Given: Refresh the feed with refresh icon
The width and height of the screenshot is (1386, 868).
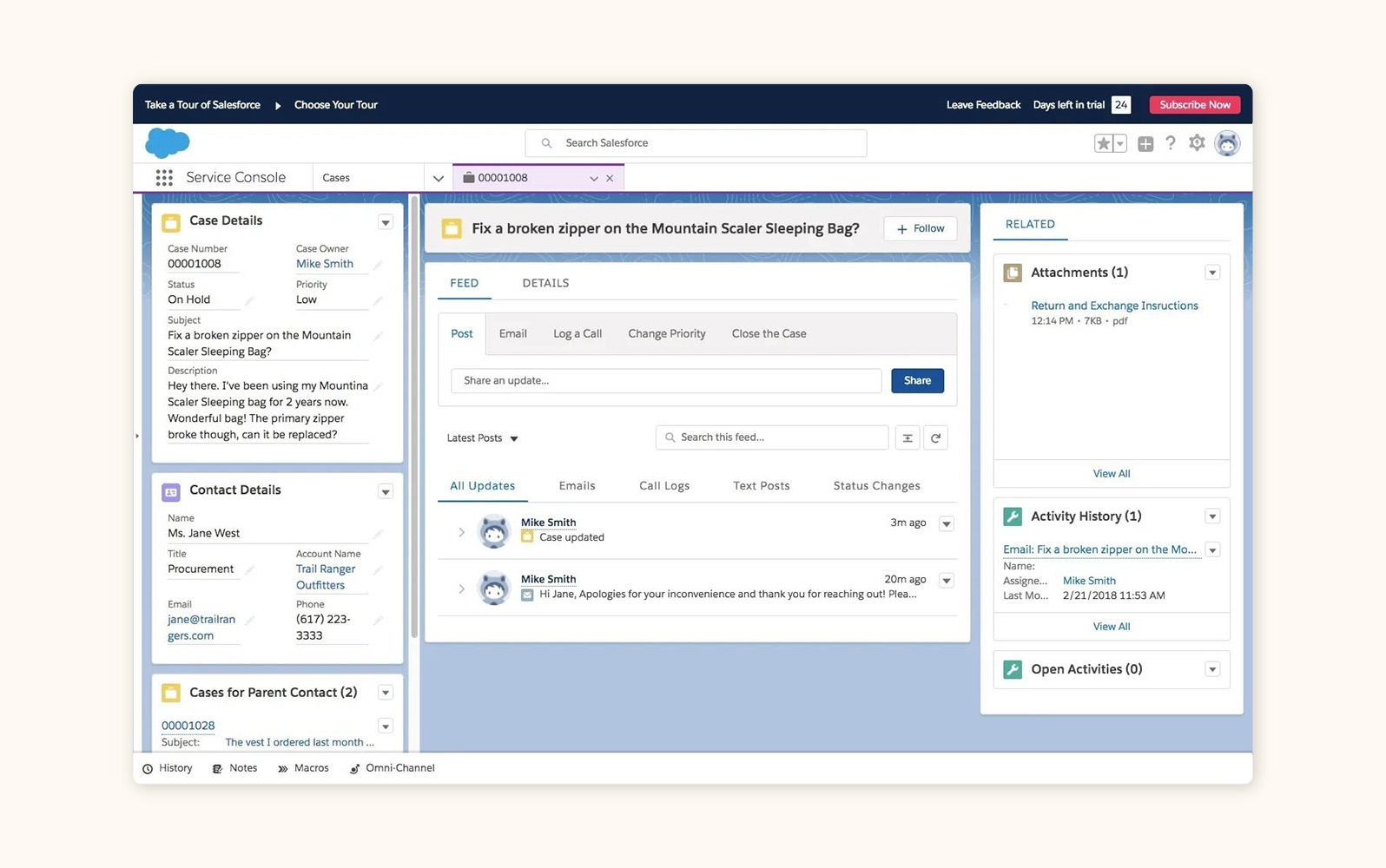Looking at the screenshot, I should [935, 438].
